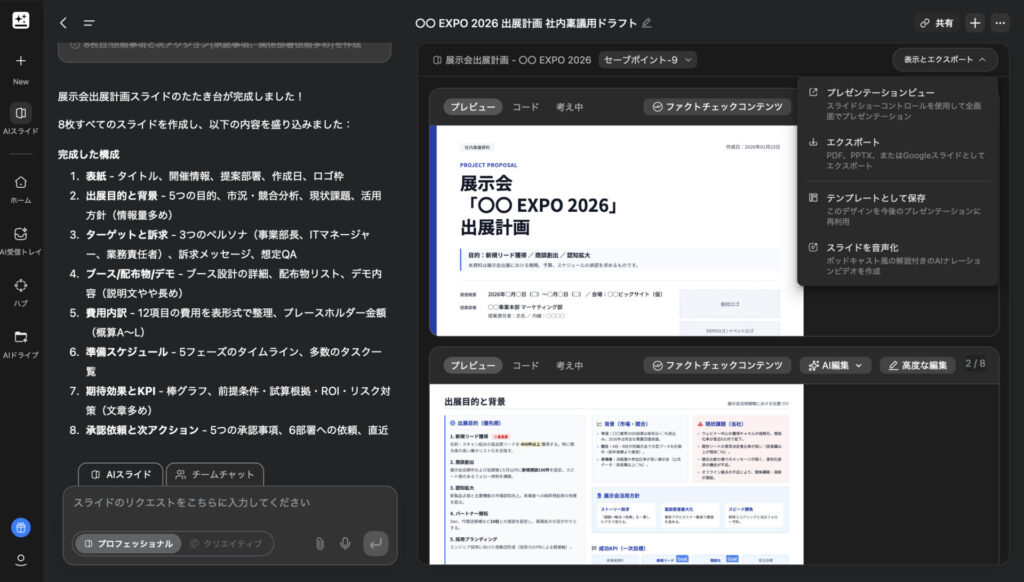Click the paperclip attach file icon
Screen dimensions: 1024x582
tap(320, 543)
